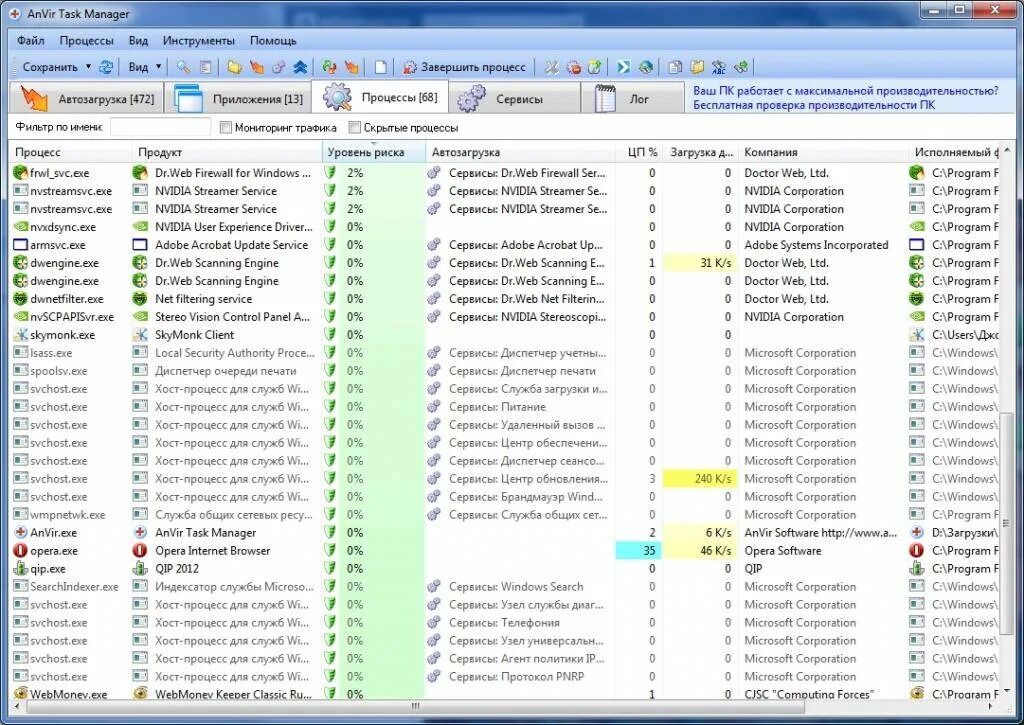Switch to the Сервисы tab
This screenshot has height=725, width=1024.
coord(515,98)
